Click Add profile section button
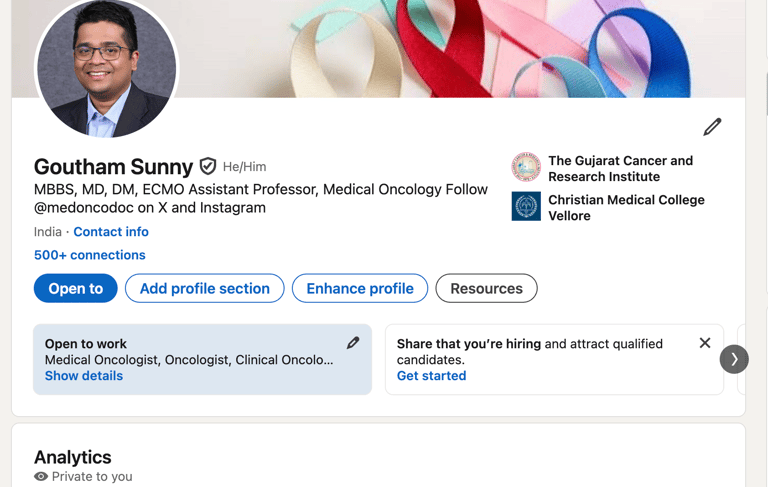 click(x=205, y=288)
